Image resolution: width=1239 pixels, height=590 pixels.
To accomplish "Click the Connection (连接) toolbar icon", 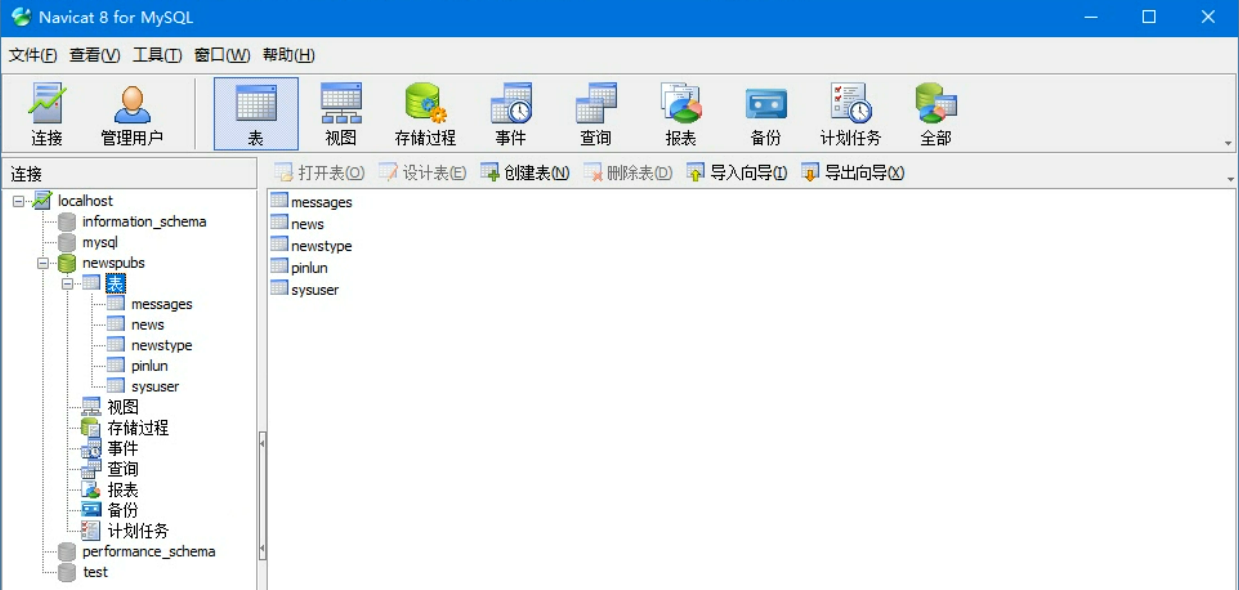I will point(47,114).
